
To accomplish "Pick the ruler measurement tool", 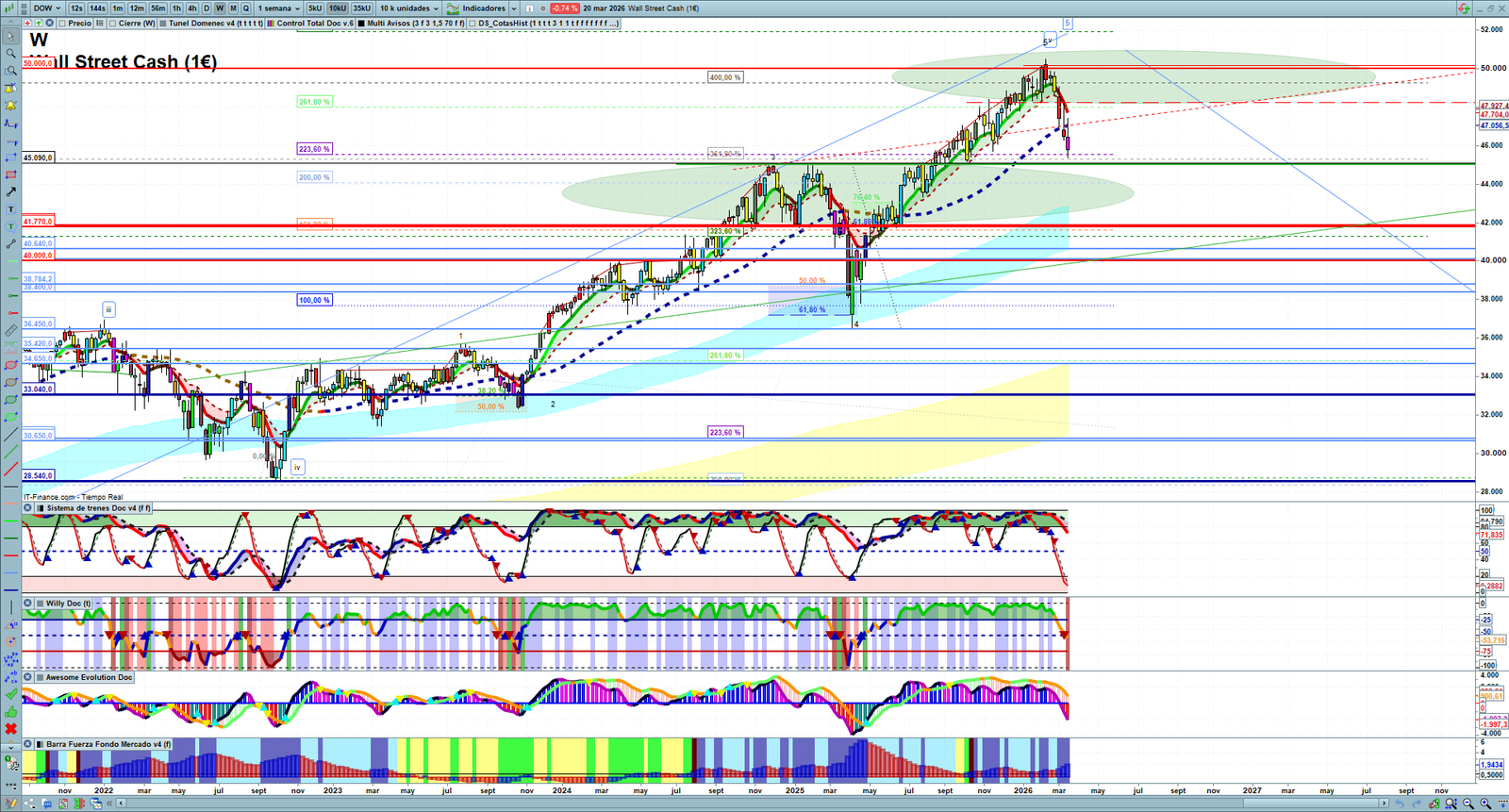I will click(x=10, y=331).
